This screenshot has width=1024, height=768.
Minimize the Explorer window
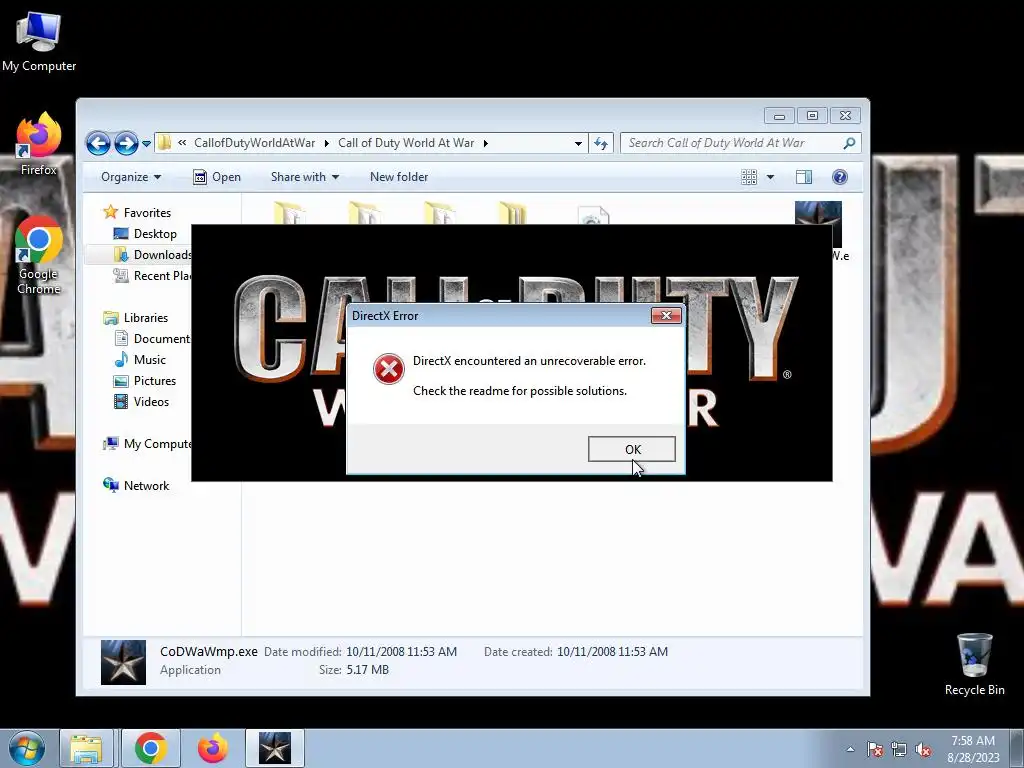point(779,116)
